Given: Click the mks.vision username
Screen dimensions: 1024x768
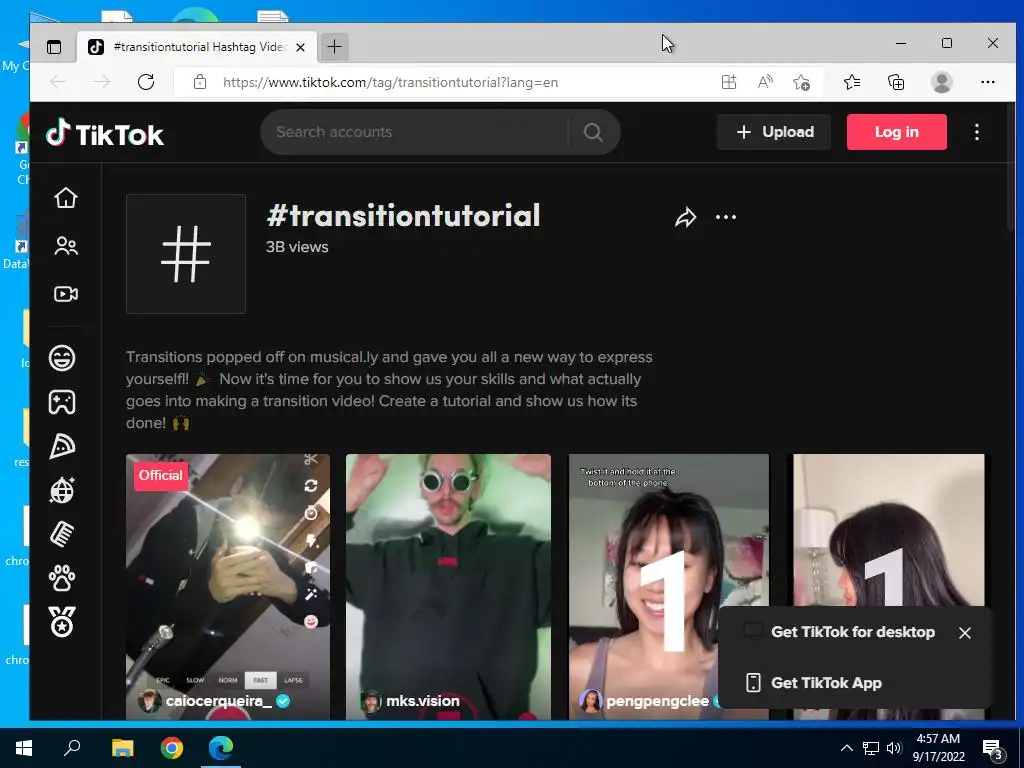Looking at the screenshot, I should pos(423,701).
